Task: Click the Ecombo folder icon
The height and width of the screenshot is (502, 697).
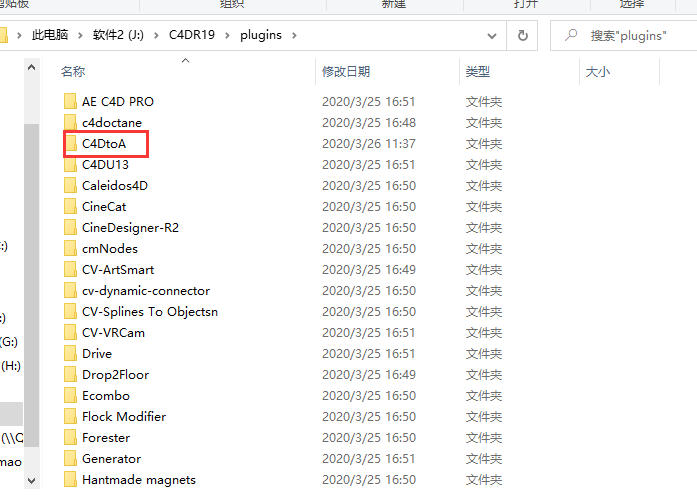Action: click(x=70, y=395)
